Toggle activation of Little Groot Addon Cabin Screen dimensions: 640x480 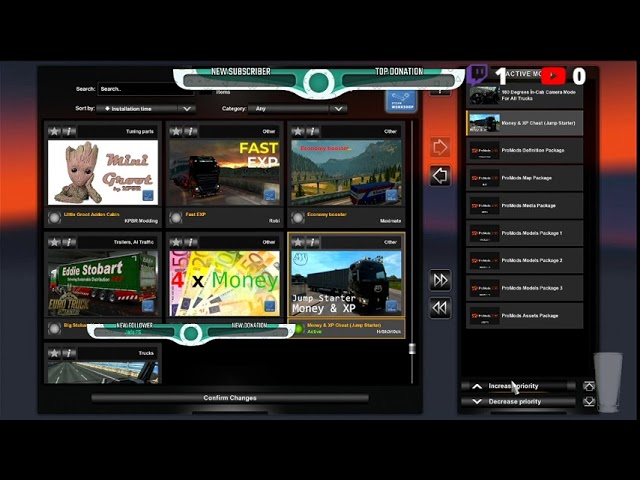[x=54, y=218]
